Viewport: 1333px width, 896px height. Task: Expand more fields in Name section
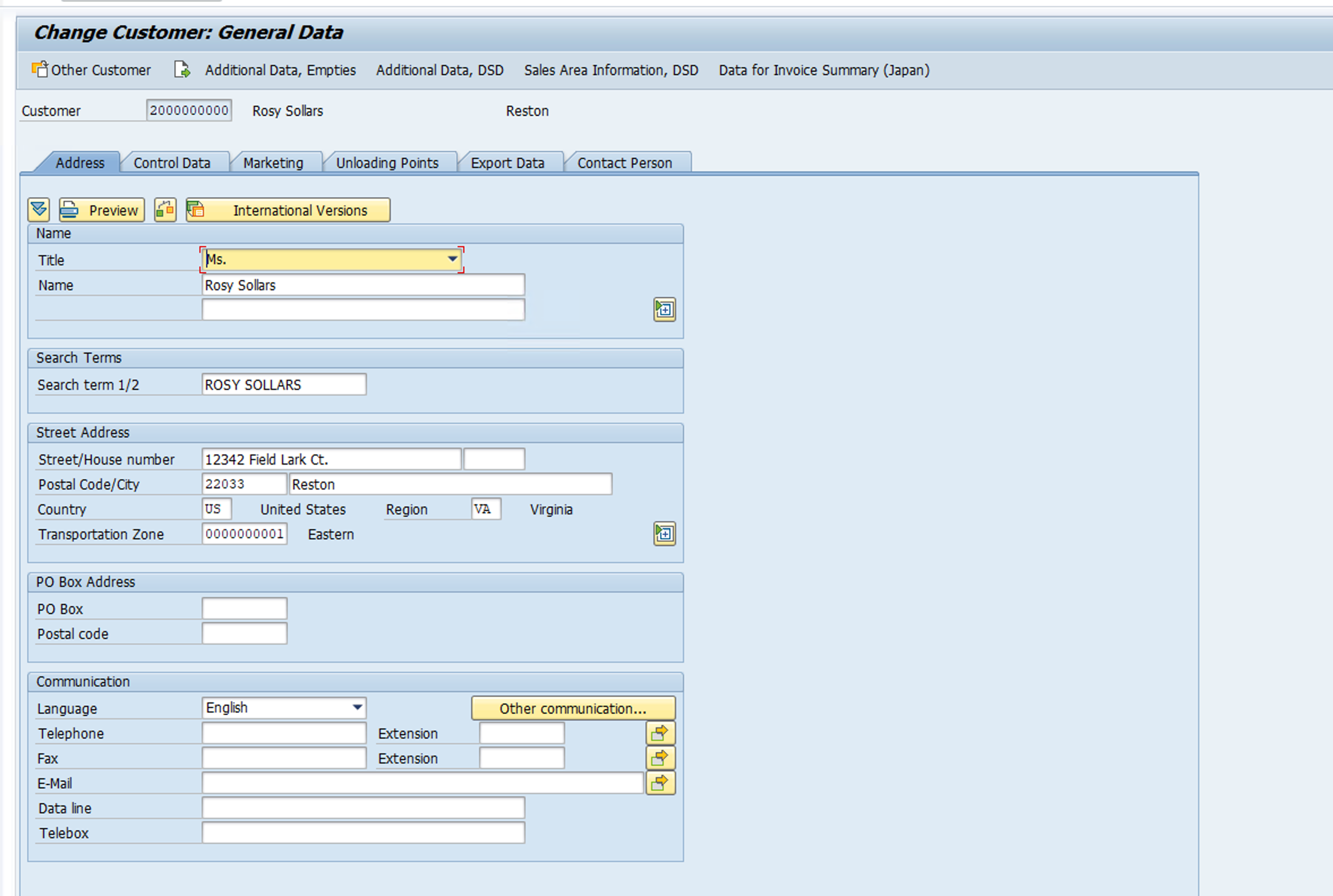(664, 309)
